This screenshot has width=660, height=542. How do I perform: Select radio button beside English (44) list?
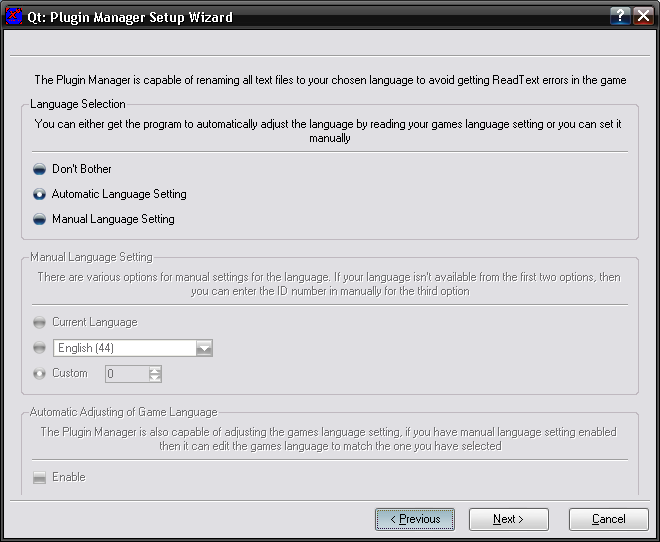(x=40, y=348)
